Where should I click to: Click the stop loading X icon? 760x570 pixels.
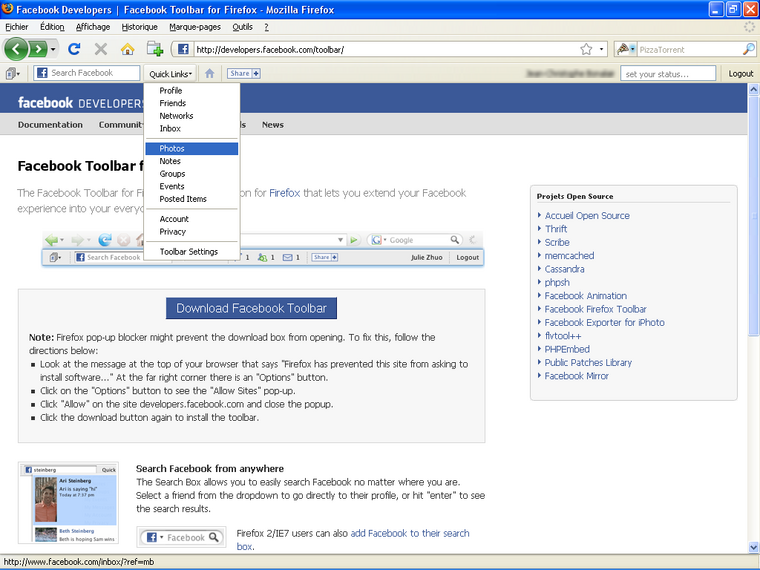point(101,49)
